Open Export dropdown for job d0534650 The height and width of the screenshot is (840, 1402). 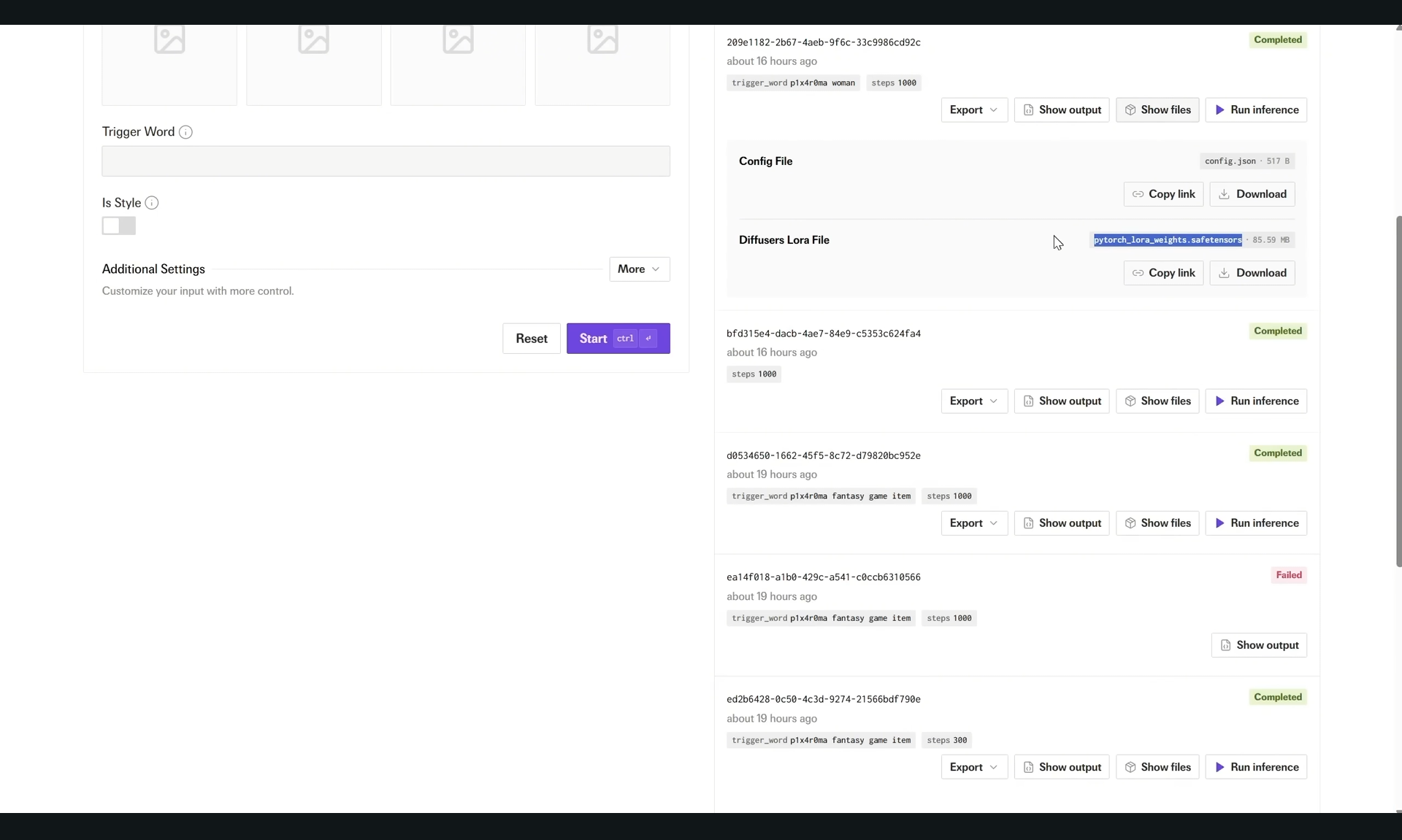[974, 523]
